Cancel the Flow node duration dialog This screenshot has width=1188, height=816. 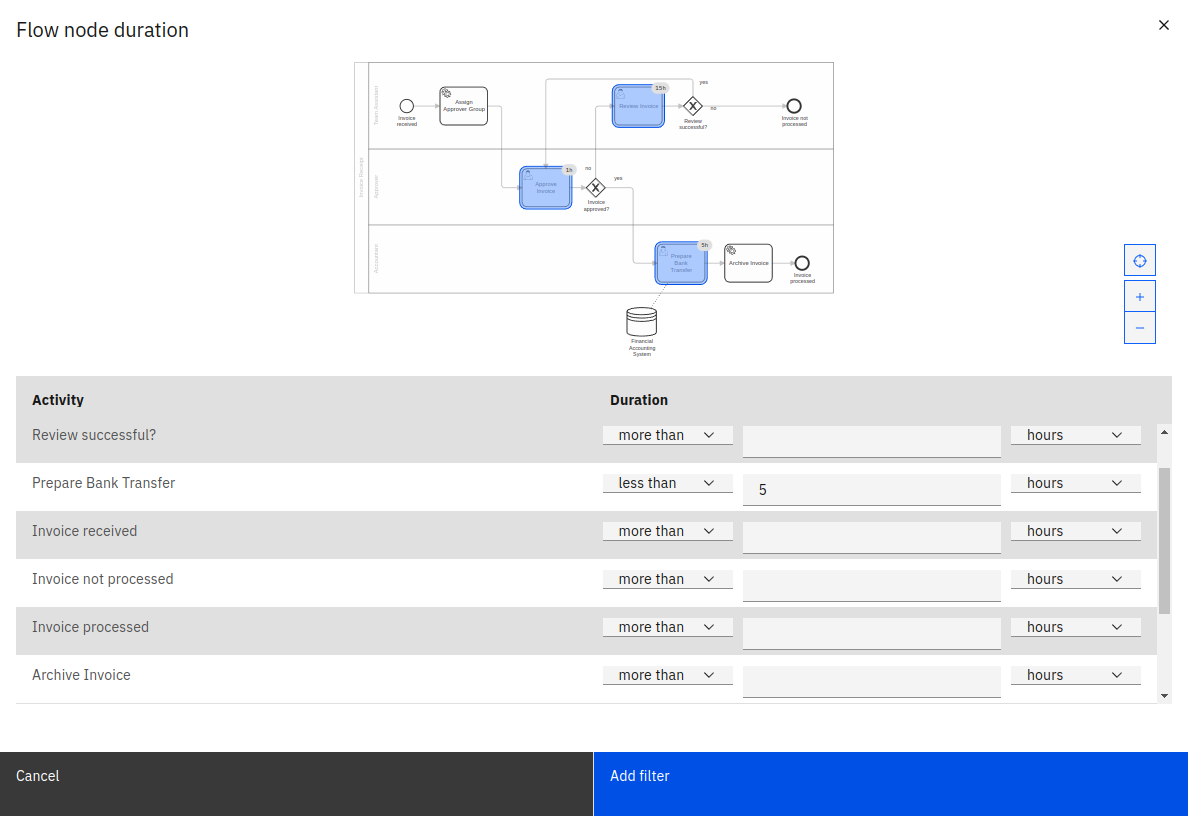click(37, 775)
